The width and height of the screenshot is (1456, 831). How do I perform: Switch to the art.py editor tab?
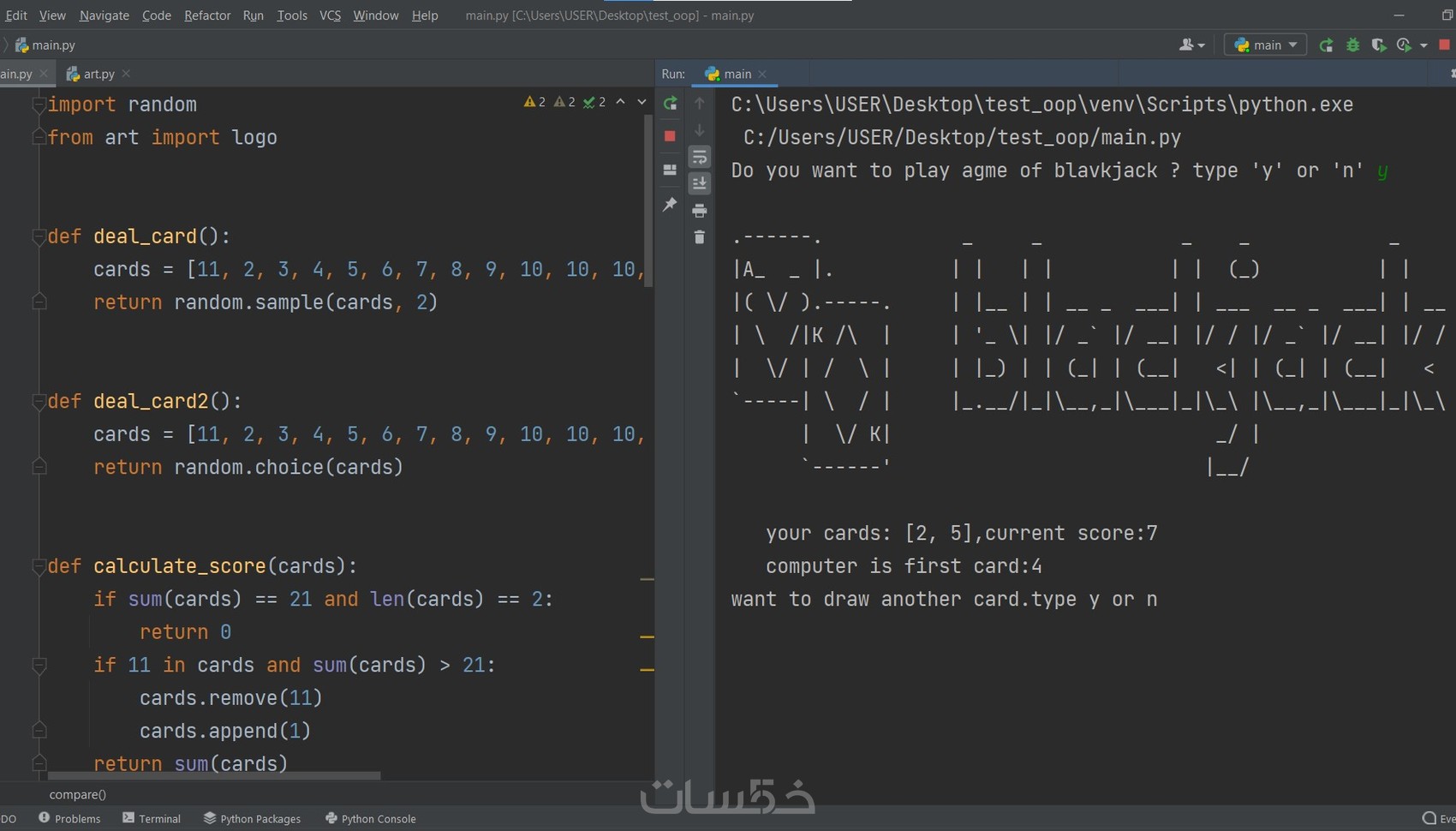click(x=98, y=74)
